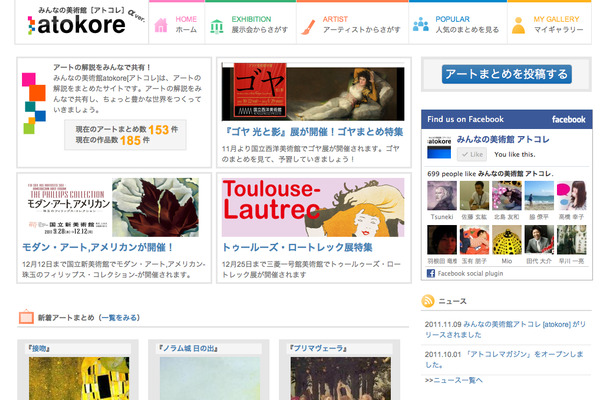The width and height of the screenshot is (610, 400).
Task: Click the 佐藤 profile picture in the Facebook box
Action: point(474,196)
